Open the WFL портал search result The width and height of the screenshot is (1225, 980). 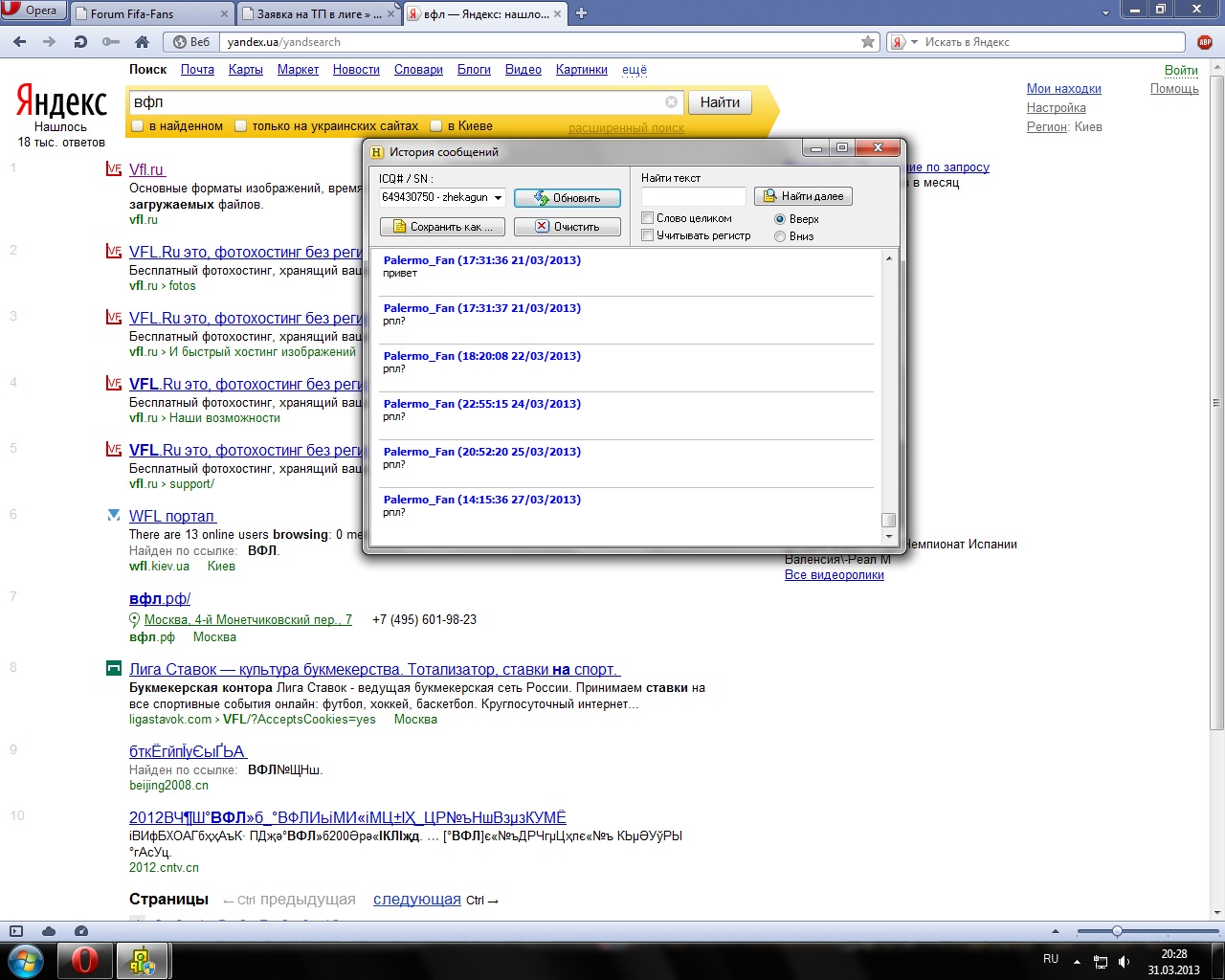[x=172, y=516]
